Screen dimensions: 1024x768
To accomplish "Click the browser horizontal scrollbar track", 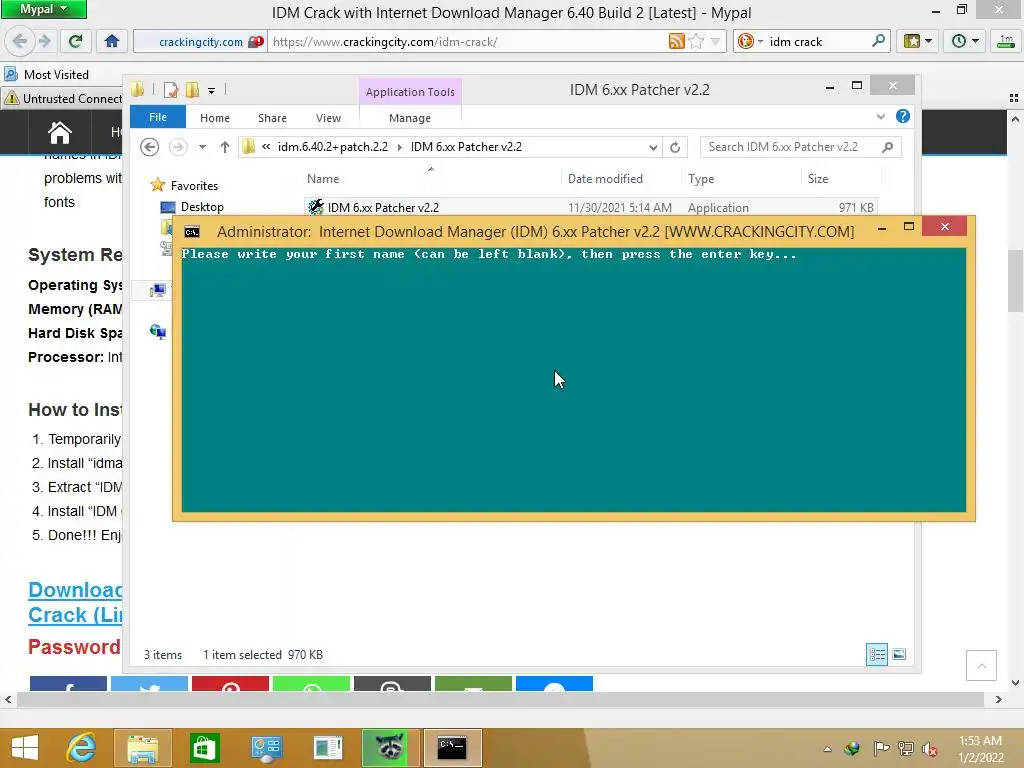I will pyautogui.click(x=500, y=699).
